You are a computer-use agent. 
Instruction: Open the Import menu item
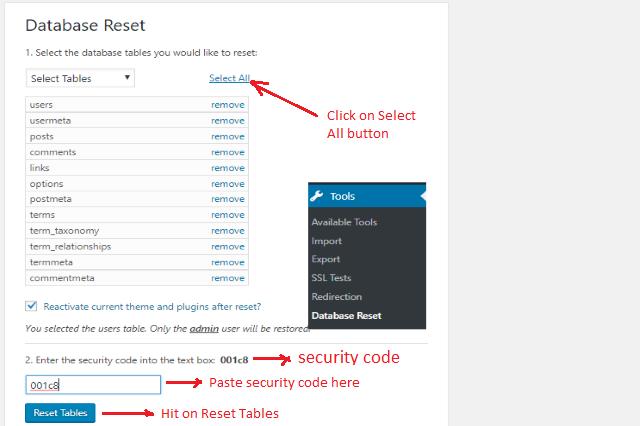click(327, 241)
